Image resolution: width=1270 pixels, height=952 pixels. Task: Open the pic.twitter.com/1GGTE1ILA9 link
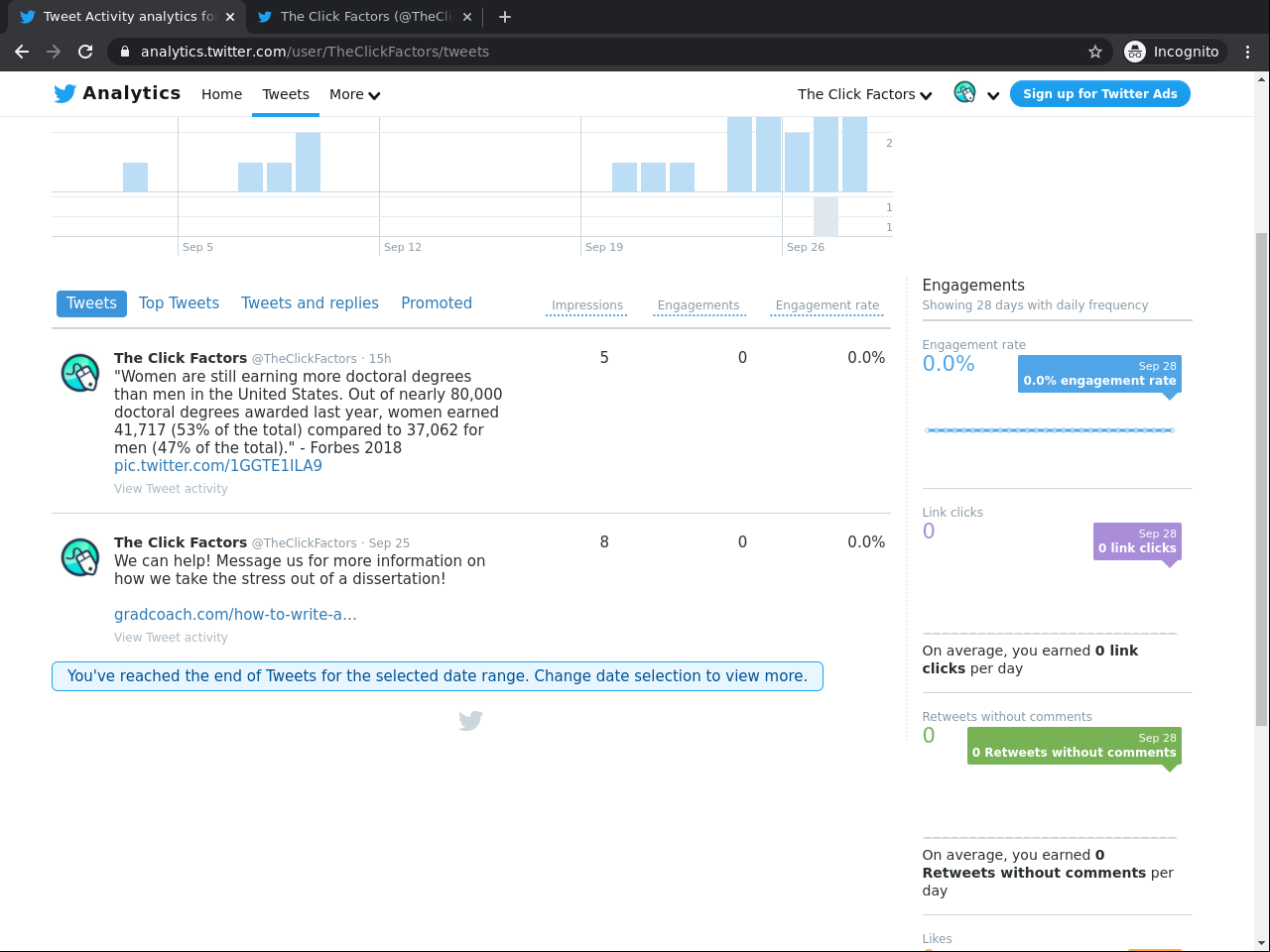click(x=218, y=466)
